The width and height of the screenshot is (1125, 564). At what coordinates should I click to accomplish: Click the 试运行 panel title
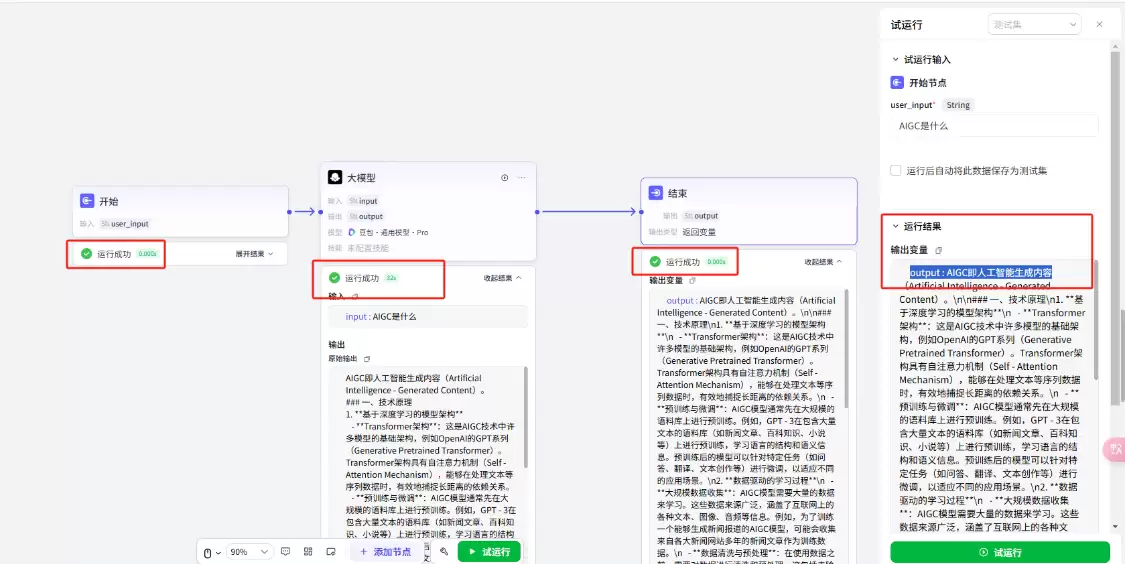tap(906, 24)
